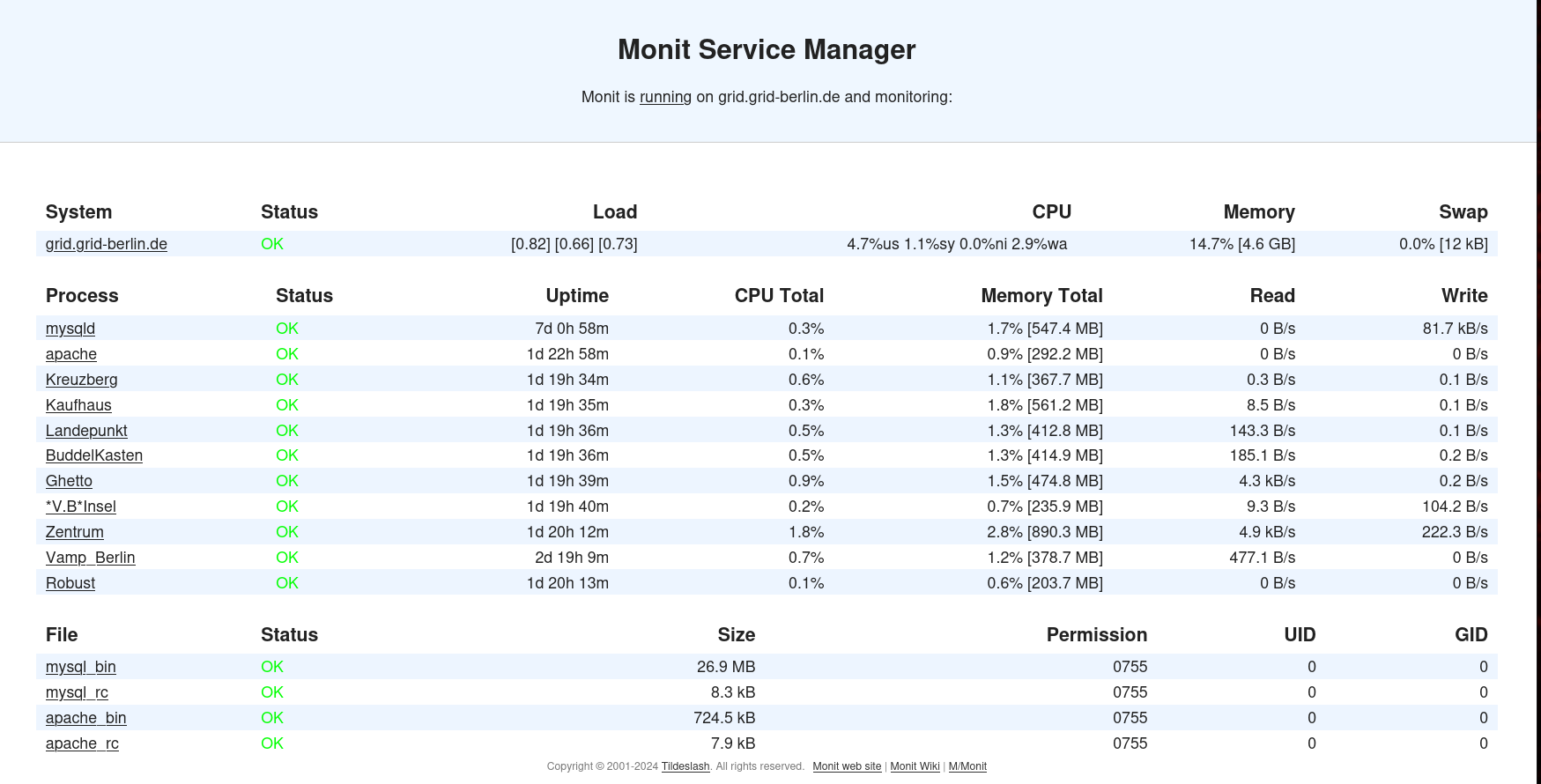The height and width of the screenshot is (784, 1541).
Task: Open the Landepunkt process link
Action: coord(86,431)
